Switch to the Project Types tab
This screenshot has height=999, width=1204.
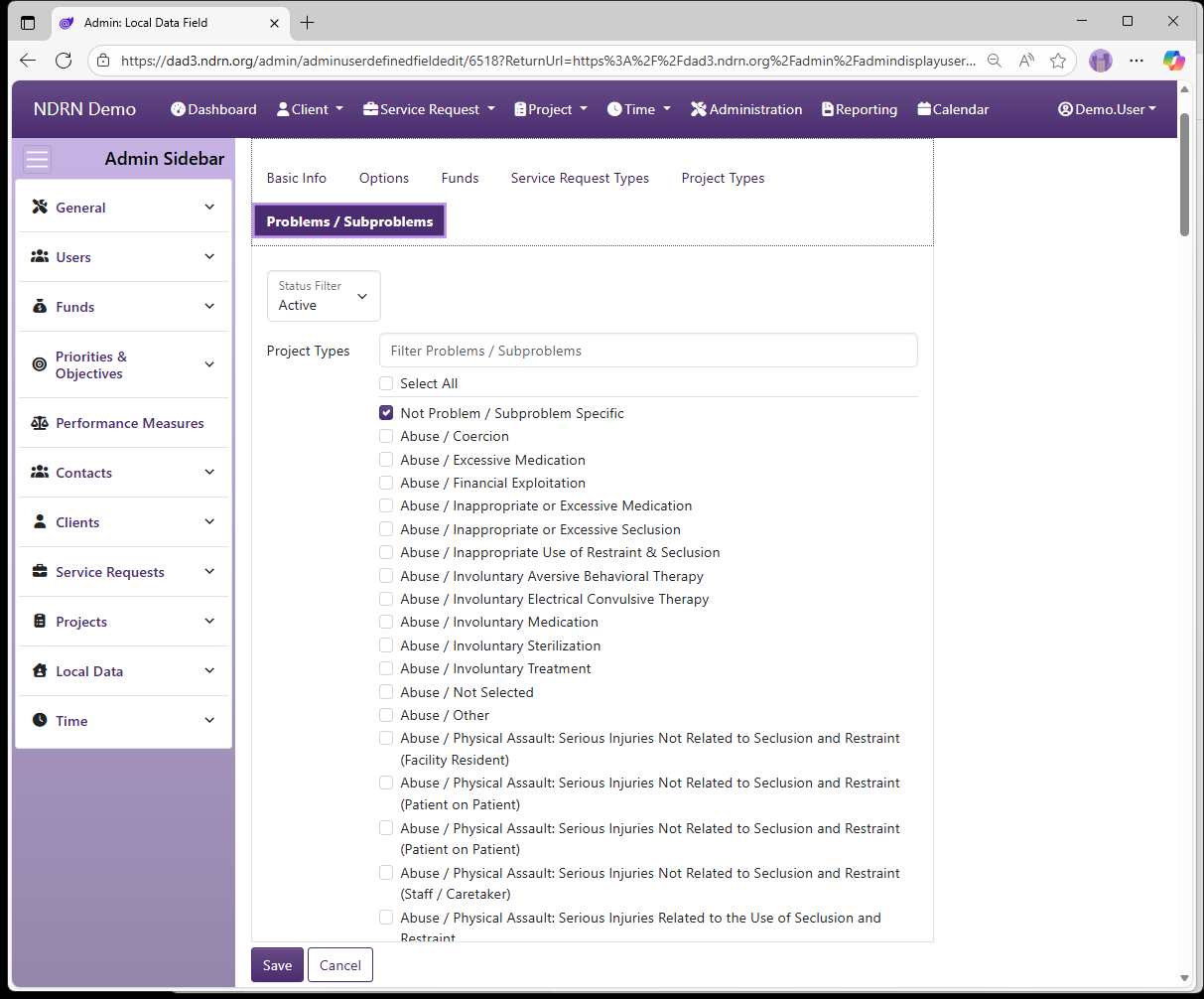(723, 178)
